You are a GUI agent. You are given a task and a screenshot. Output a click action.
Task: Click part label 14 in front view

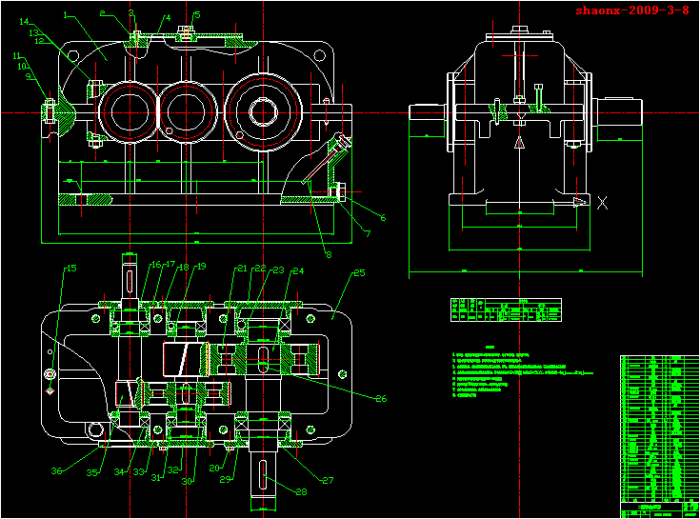(24, 22)
